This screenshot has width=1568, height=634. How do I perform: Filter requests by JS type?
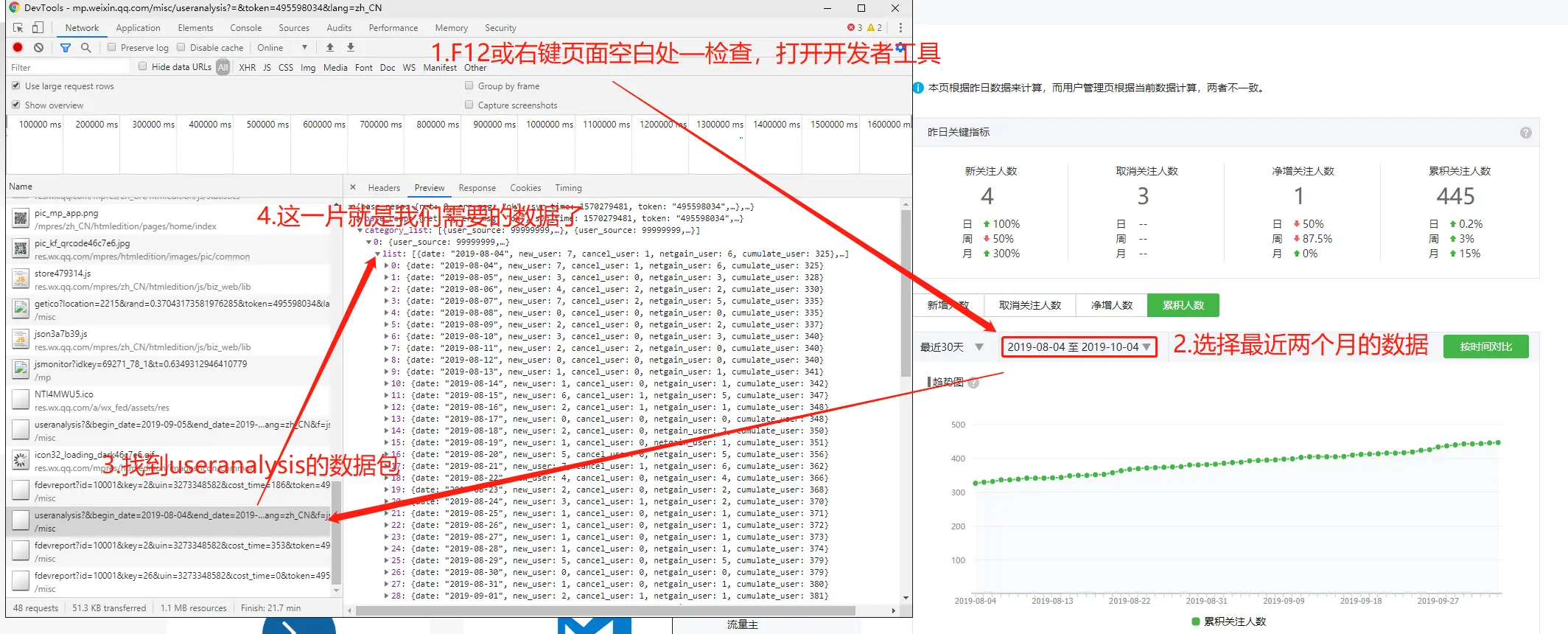click(267, 67)
